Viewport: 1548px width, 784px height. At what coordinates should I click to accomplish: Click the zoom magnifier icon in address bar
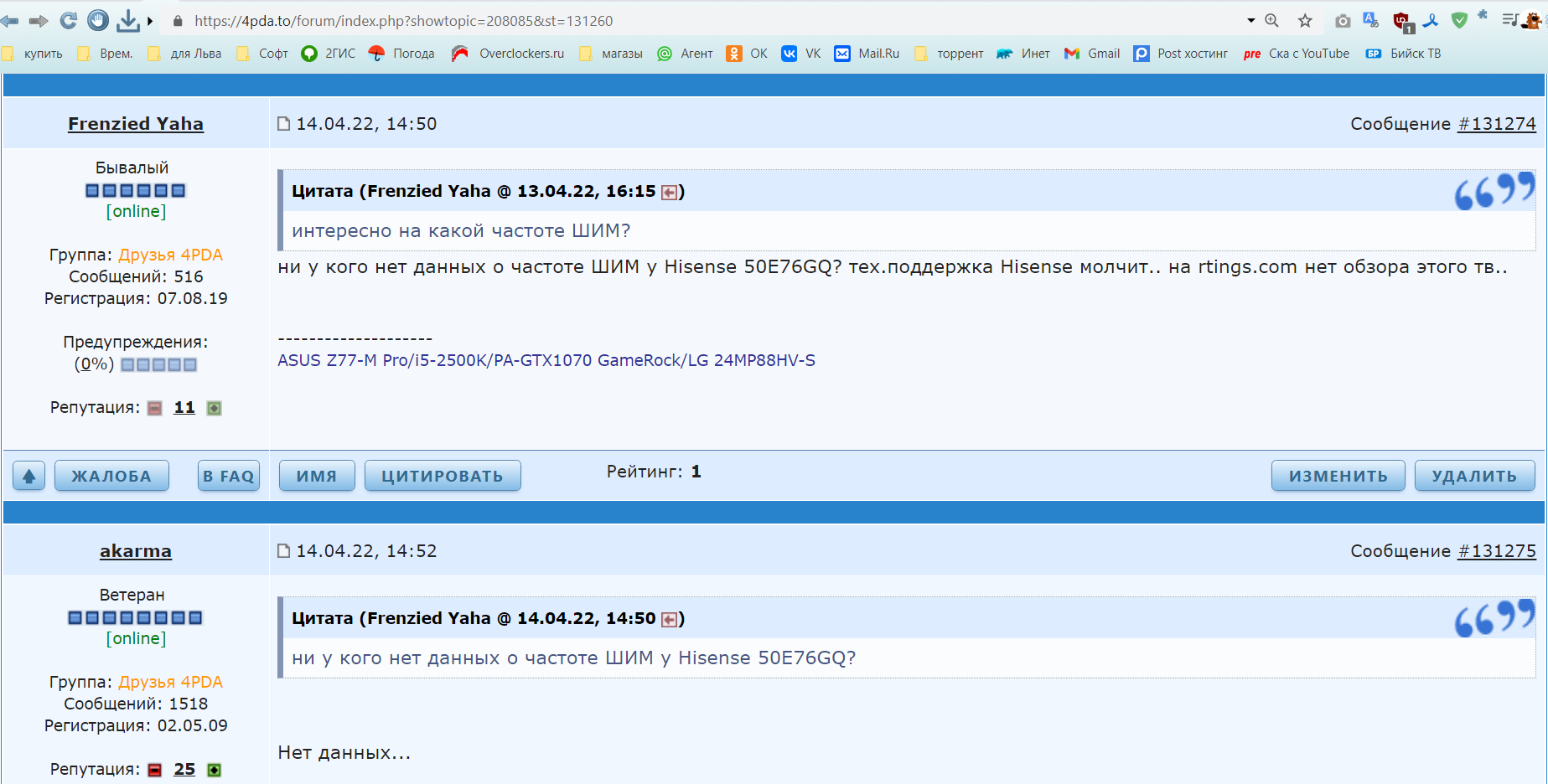point(1272,21)
